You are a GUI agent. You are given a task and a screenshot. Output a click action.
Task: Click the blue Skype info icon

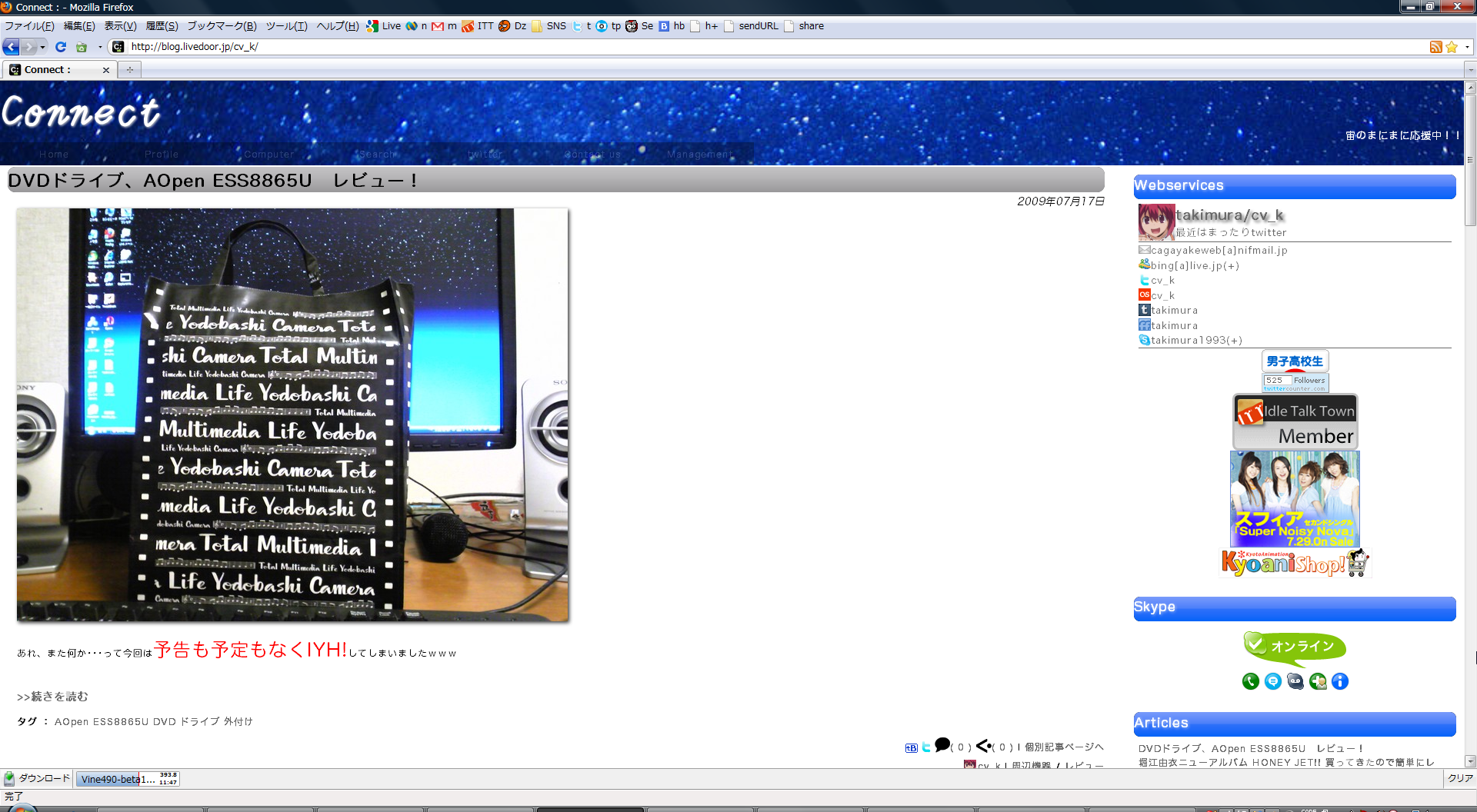tap(1340, 681)
